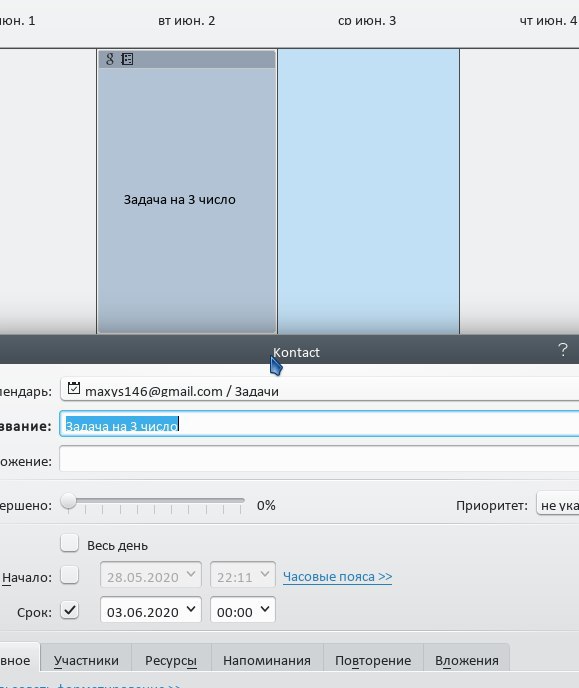Click the to-do list icon on the June 2 task
This screenshot has width=579, height=688.
[127, 59]
